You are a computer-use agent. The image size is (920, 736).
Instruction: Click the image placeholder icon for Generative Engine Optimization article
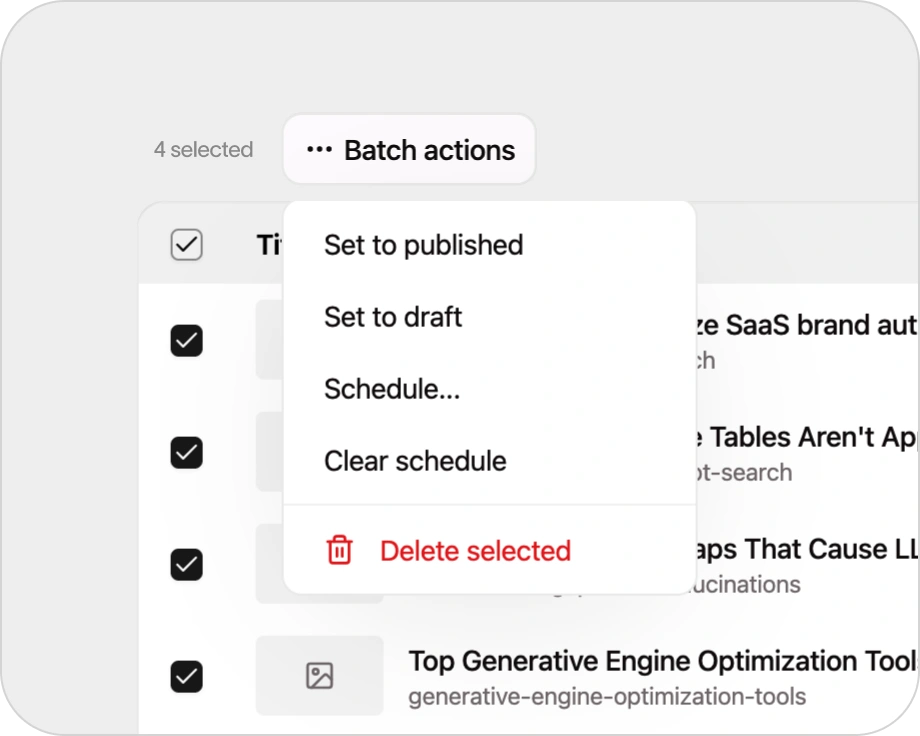click(x=319, y=676)
